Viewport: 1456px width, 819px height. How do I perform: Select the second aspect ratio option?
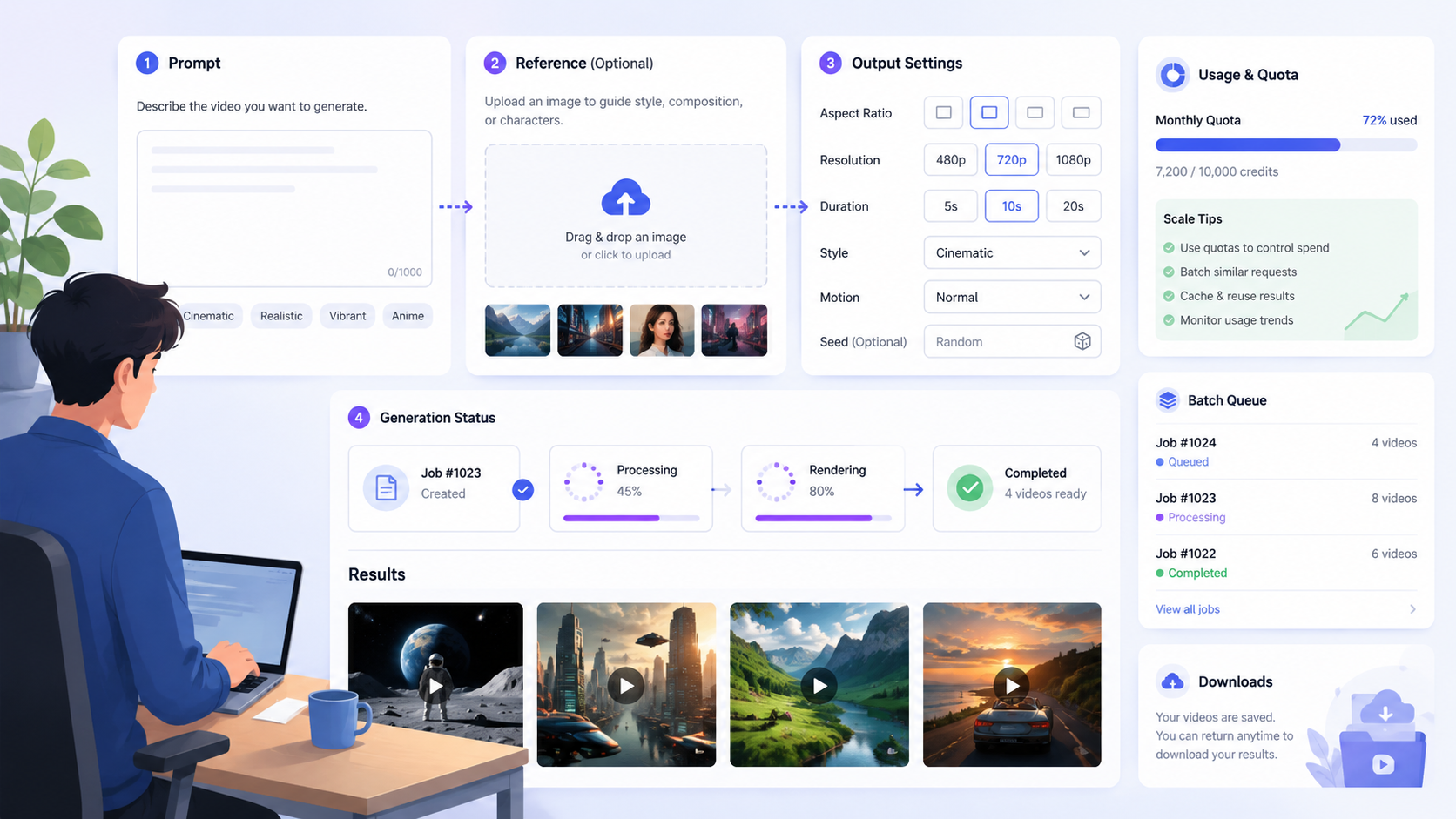point(989,112)
